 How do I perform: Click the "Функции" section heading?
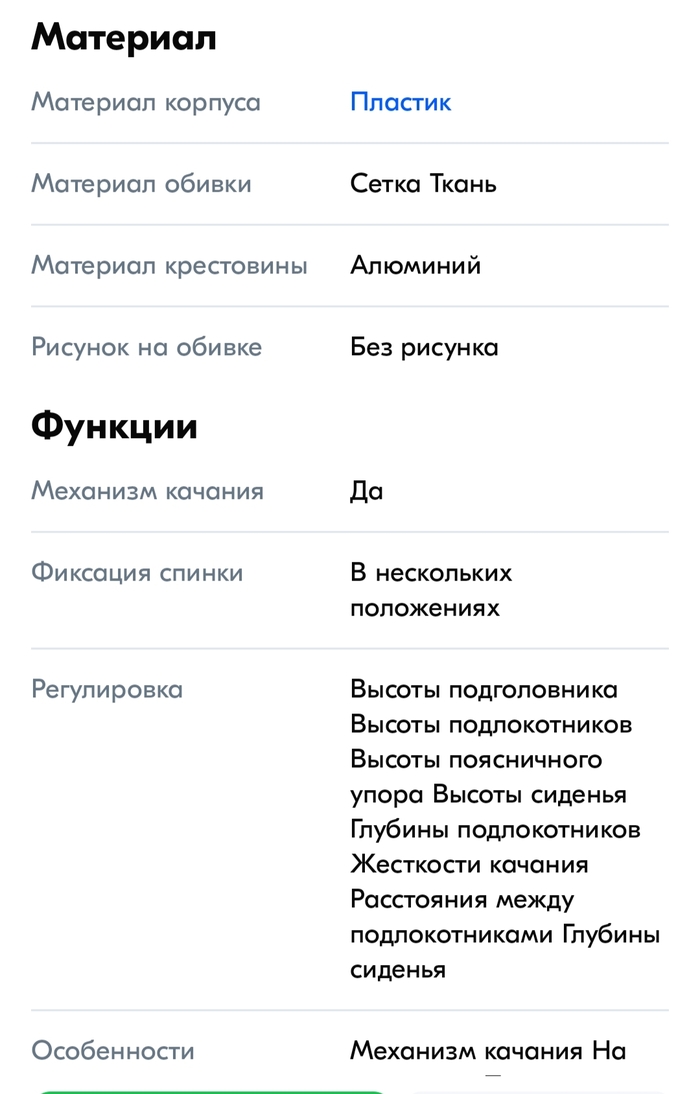[114, 426]
